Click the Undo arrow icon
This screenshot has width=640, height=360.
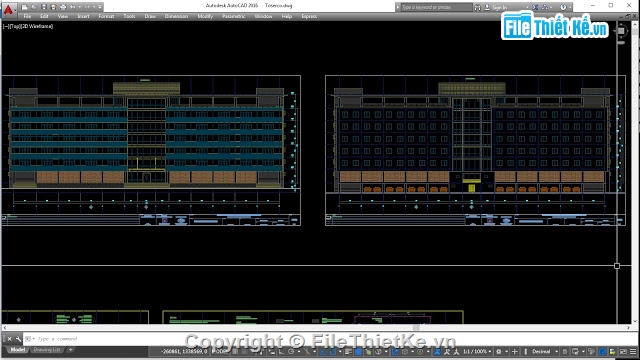[73, 7]
